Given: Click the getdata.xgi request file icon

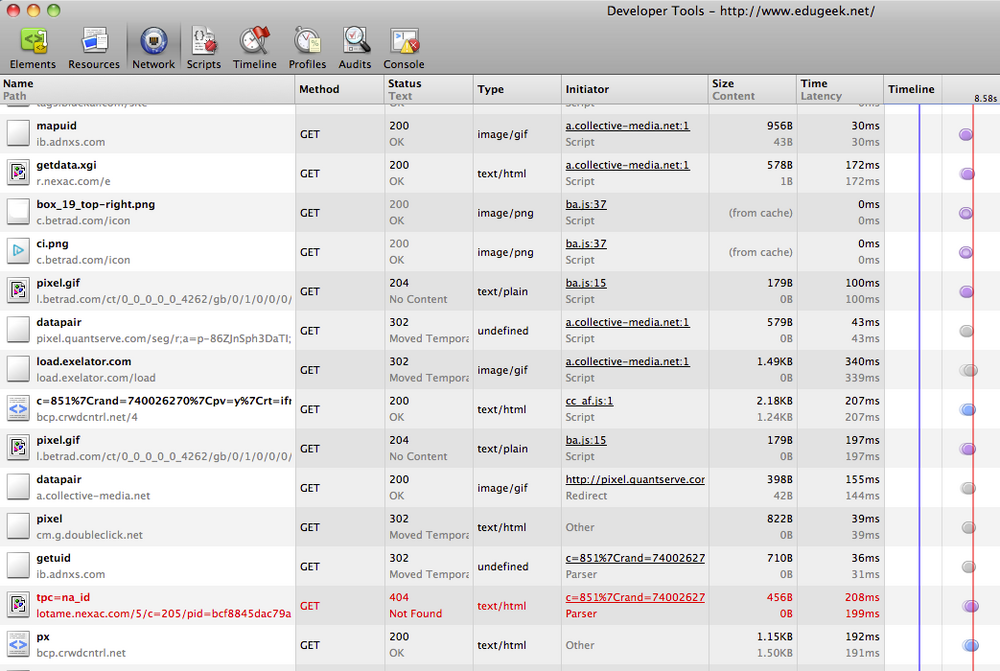Looking at the screenshot, I should pos(18,173).
